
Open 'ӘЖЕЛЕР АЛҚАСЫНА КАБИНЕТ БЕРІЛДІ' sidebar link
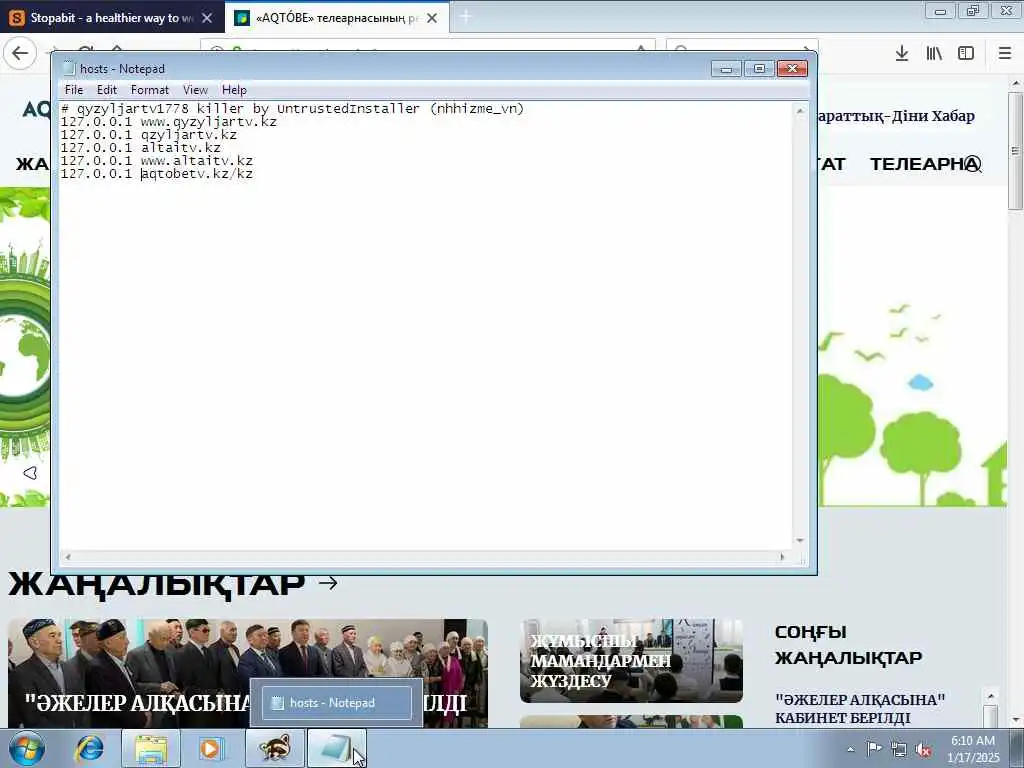coord(860,709)
